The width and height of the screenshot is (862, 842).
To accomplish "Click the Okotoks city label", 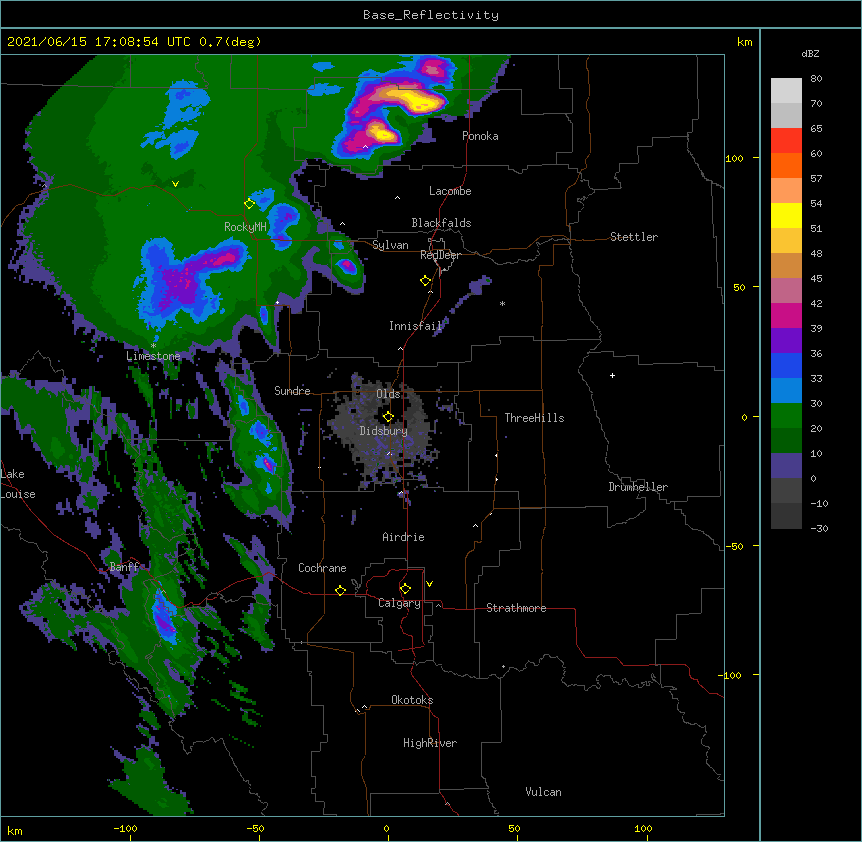I will coord(412,700).
